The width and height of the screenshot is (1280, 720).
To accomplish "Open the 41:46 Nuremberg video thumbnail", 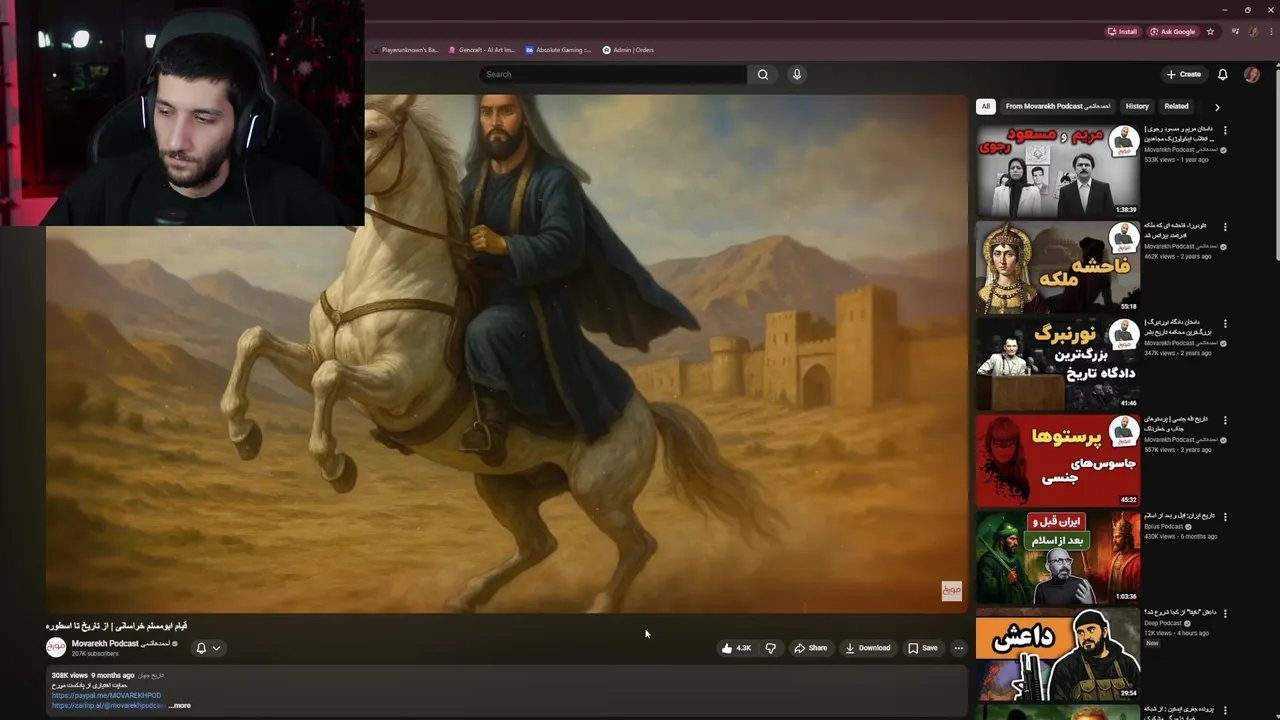I will click(x=1058, y=364).
